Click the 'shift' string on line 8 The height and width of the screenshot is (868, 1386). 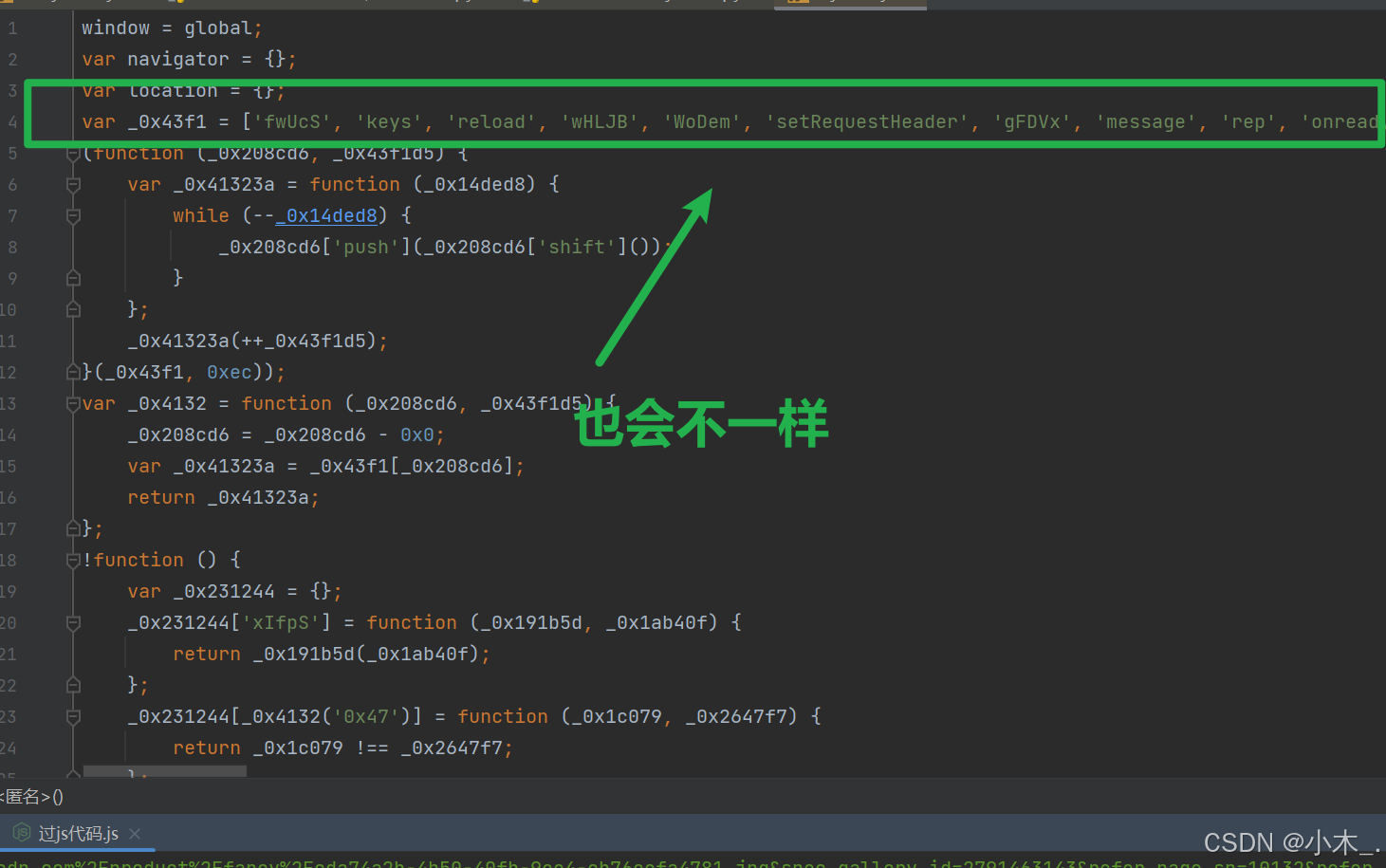[x=577, y=248]
